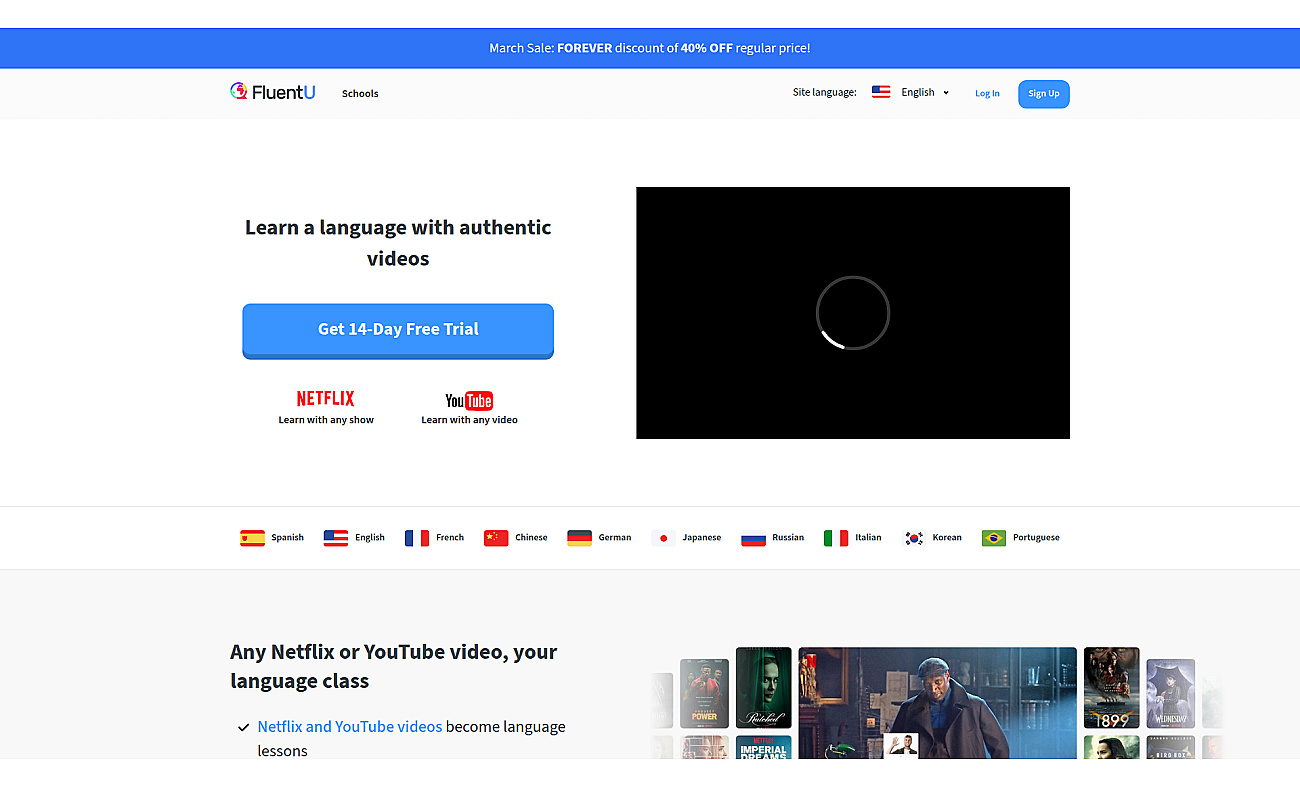Choose the Italian language label
Screen dimensions: 1300x788
[868, 538]
